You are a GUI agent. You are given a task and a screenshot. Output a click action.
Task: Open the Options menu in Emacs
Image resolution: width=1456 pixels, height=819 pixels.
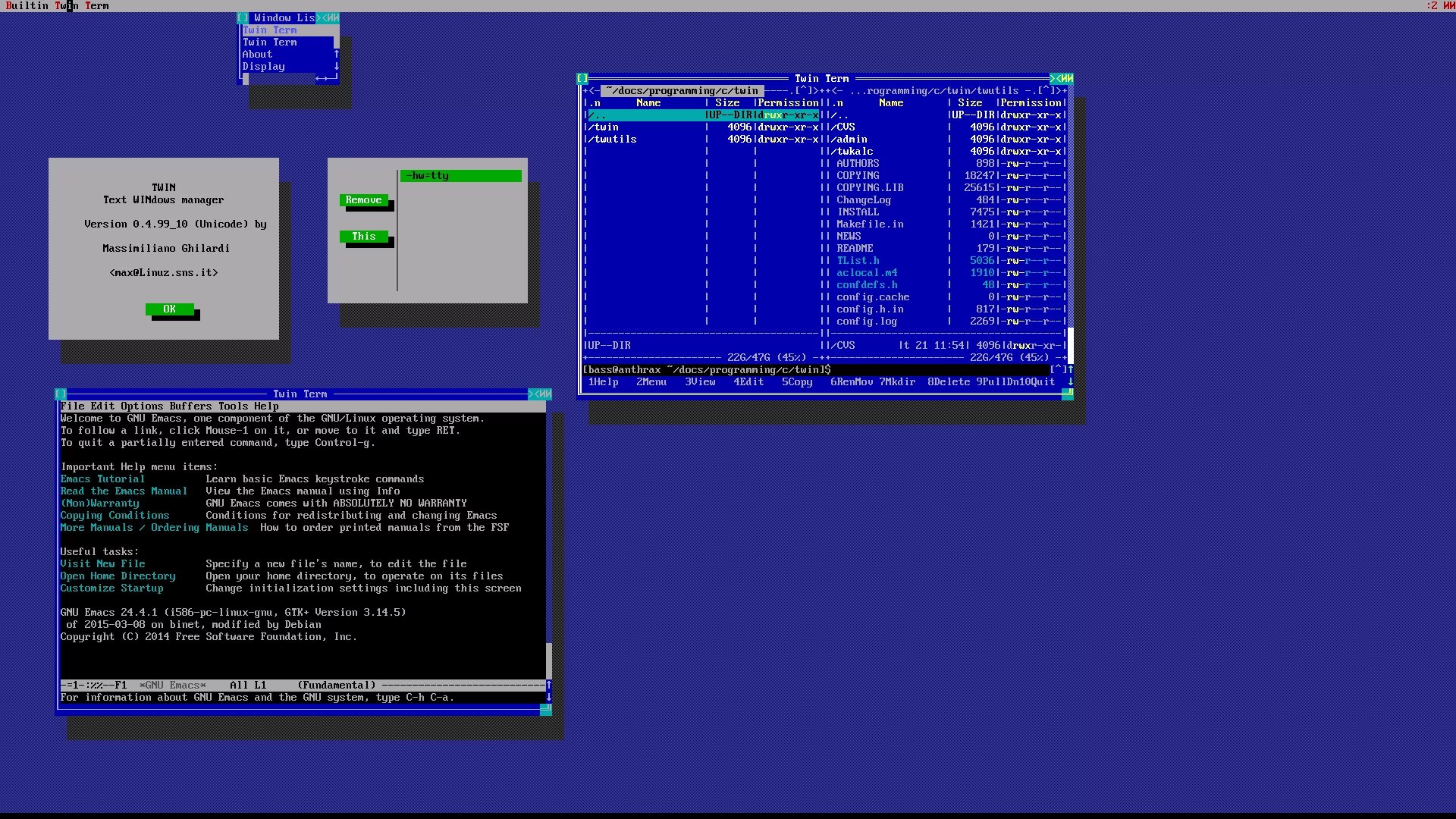143,406
